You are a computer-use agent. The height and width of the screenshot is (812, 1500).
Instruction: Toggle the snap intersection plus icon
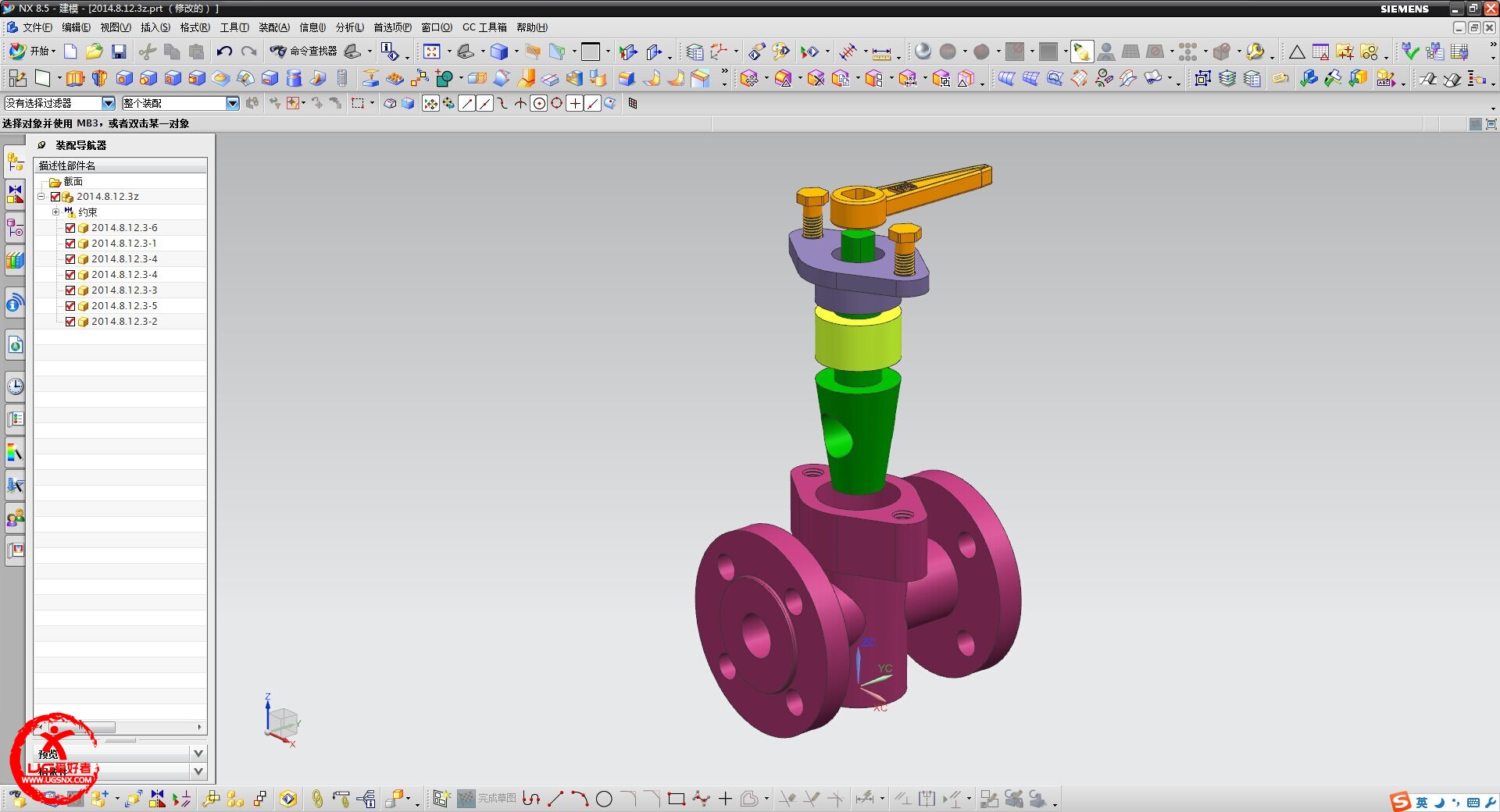coord(574,103)
